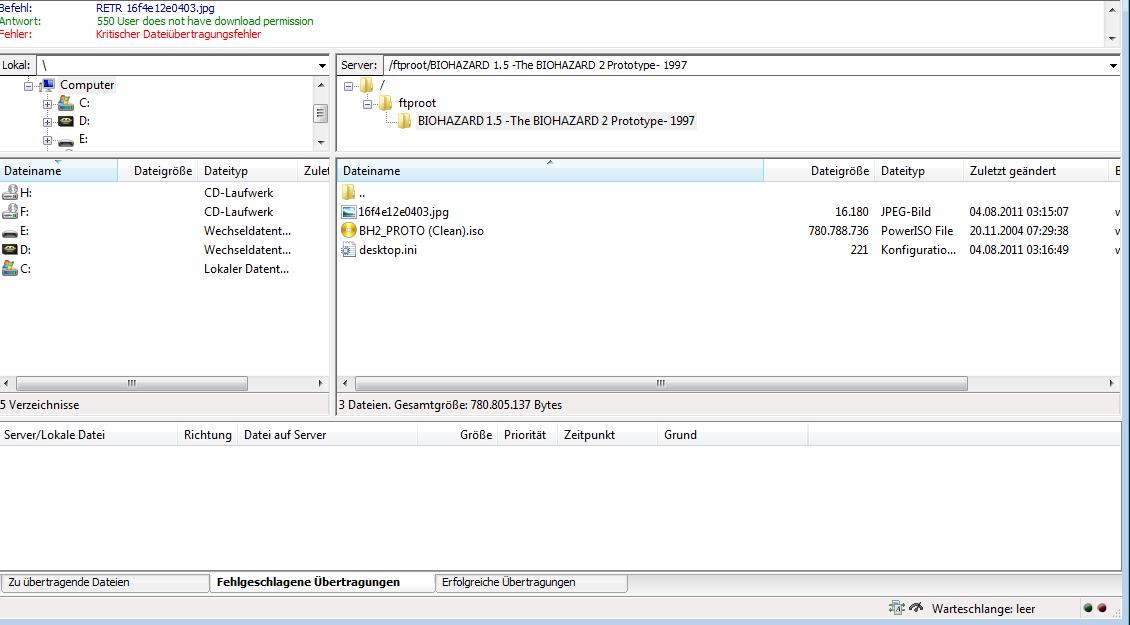Click the transfer type icon in status bar
Viewport: 1130px width, 625px height.
[x=896, y=608]
